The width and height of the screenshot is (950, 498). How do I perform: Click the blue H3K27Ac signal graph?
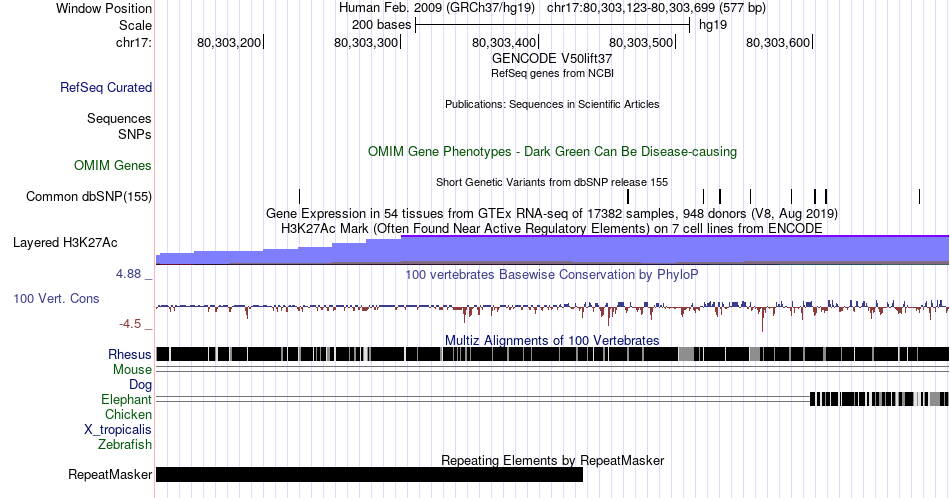coord(553,250)
